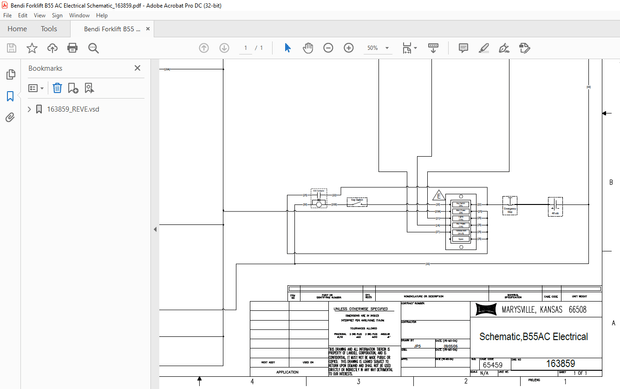Open bookmark options menu dropdown
The height and width of the screenshot is (389, 620).
coord(36,88)
